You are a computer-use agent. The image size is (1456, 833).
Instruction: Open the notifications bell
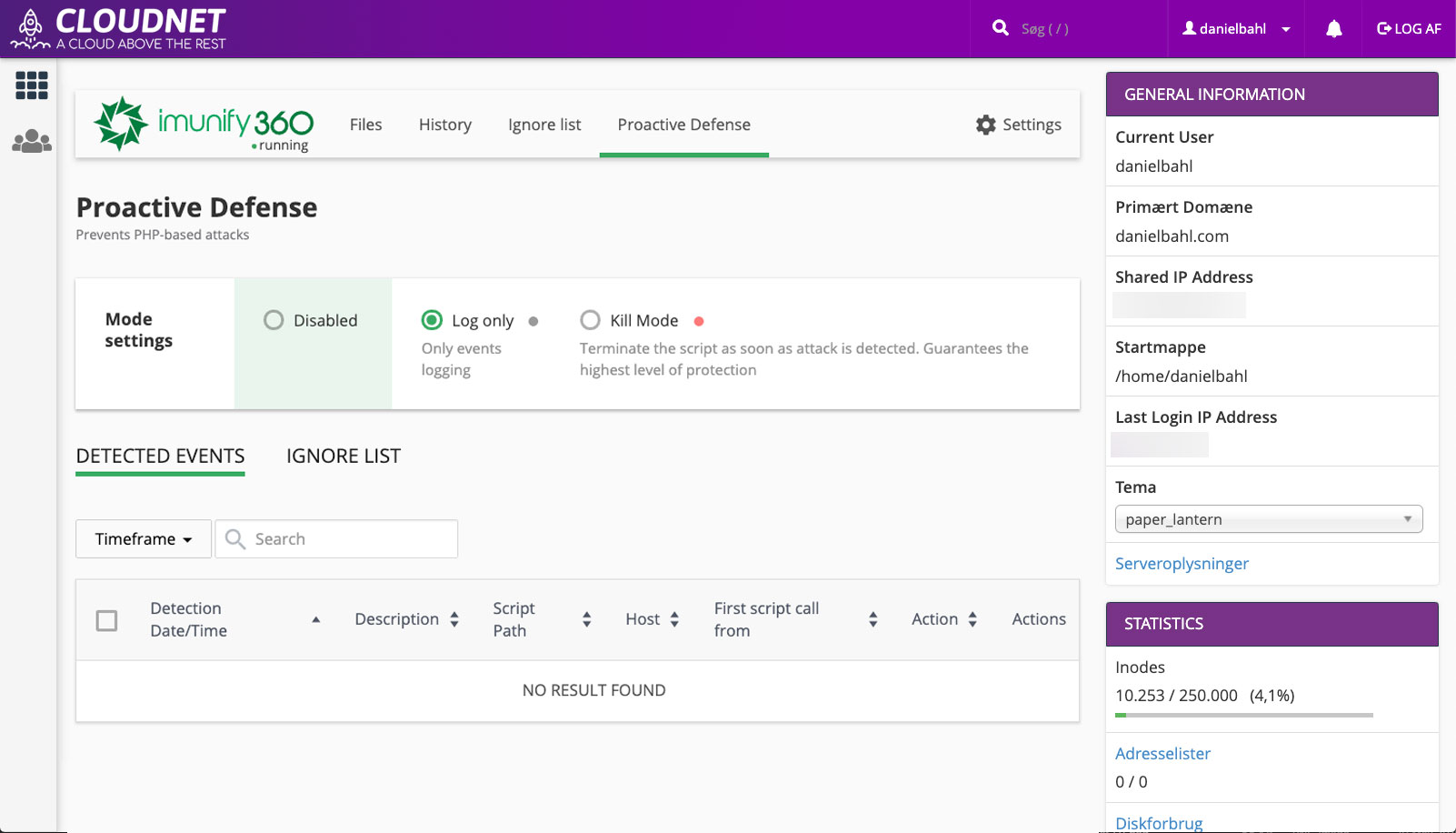tap(1333, 29)
